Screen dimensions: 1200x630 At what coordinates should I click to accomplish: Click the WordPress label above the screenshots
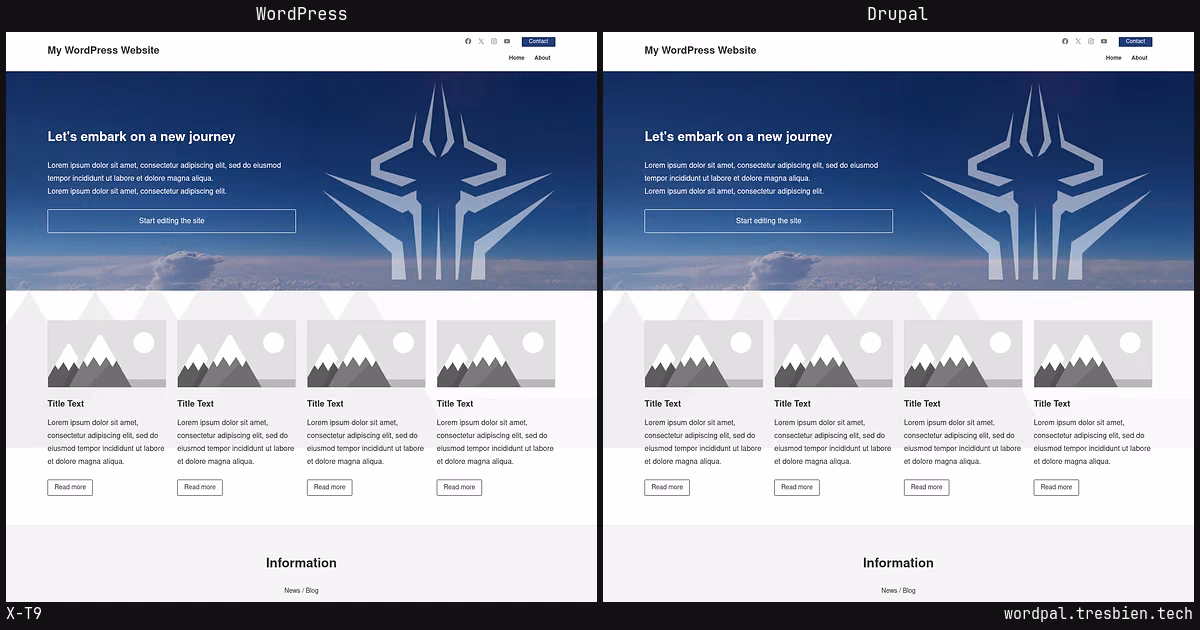point(301,14)
